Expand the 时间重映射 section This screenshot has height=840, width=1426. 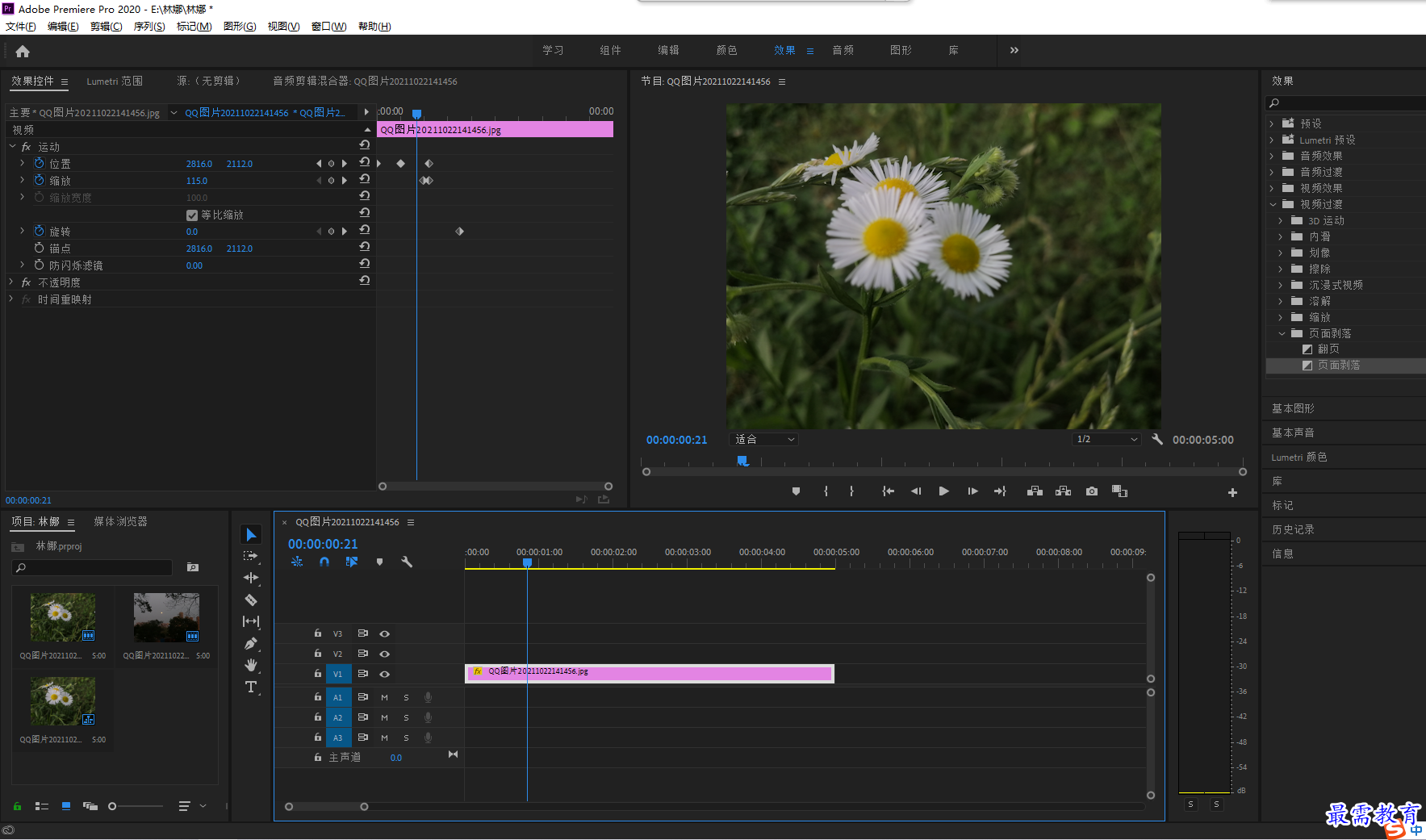click(11, 299)
